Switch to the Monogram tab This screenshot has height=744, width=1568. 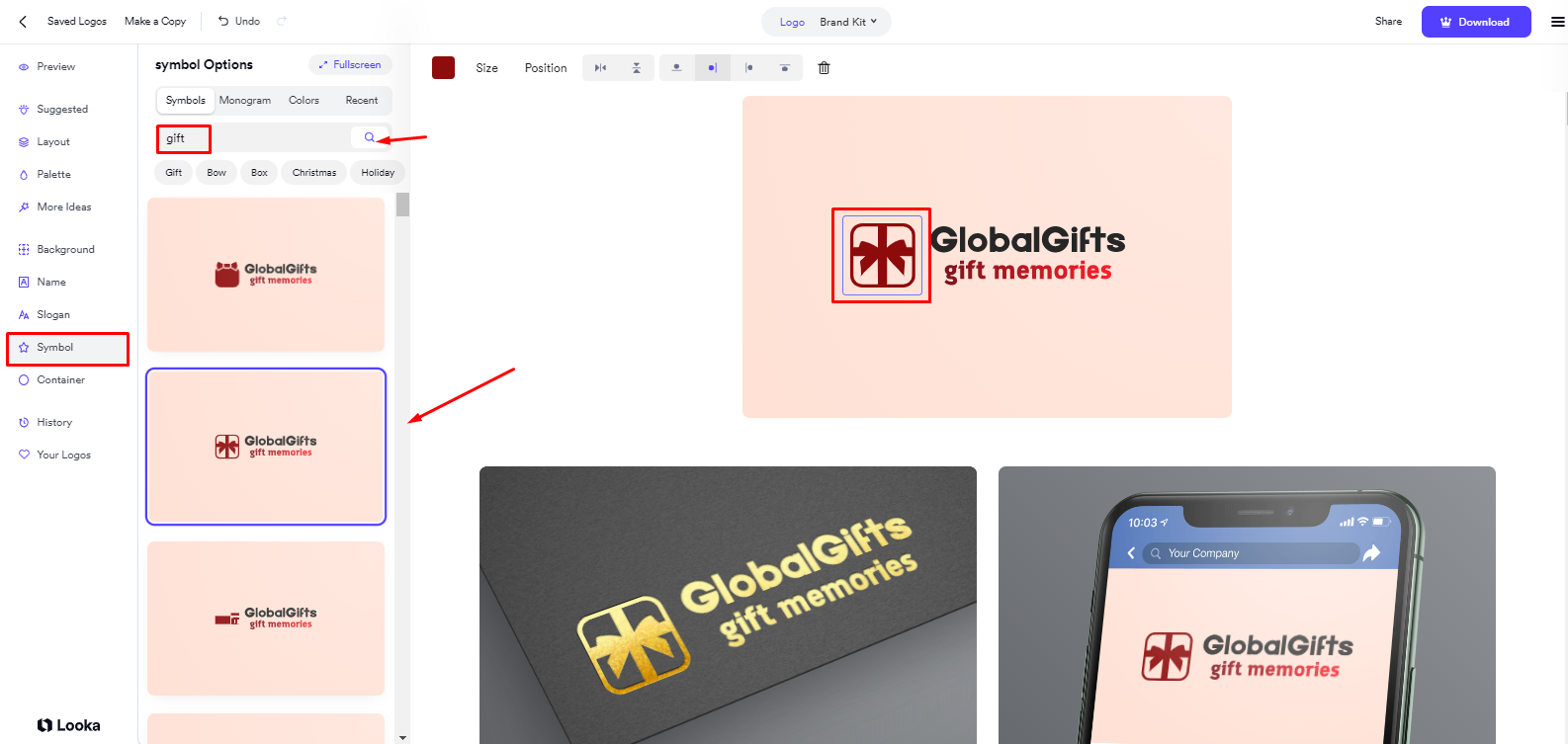point(244,101)
